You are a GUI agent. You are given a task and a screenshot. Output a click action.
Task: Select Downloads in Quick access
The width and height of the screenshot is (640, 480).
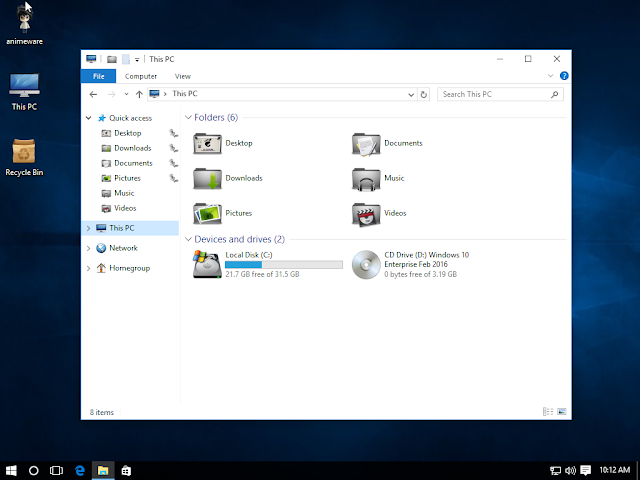tap(133, 148)
